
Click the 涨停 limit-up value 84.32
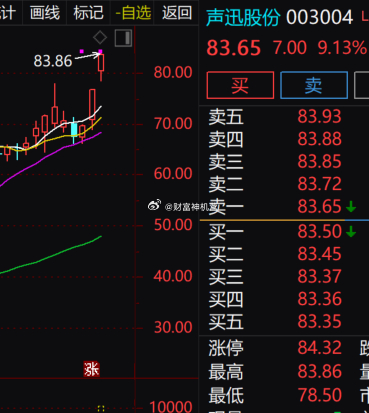(319, 348)
